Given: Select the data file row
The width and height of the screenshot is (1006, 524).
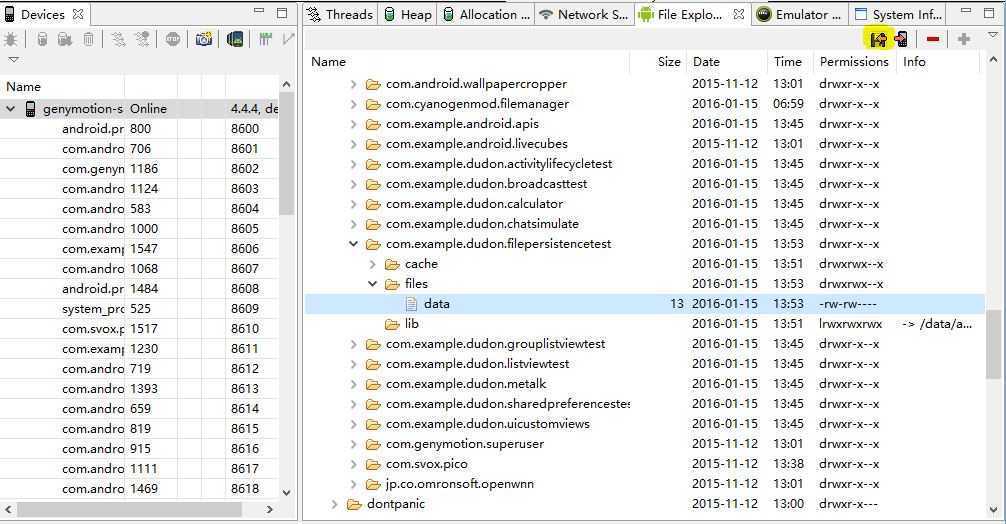Looking at the screenshot, I should point(645,304).
